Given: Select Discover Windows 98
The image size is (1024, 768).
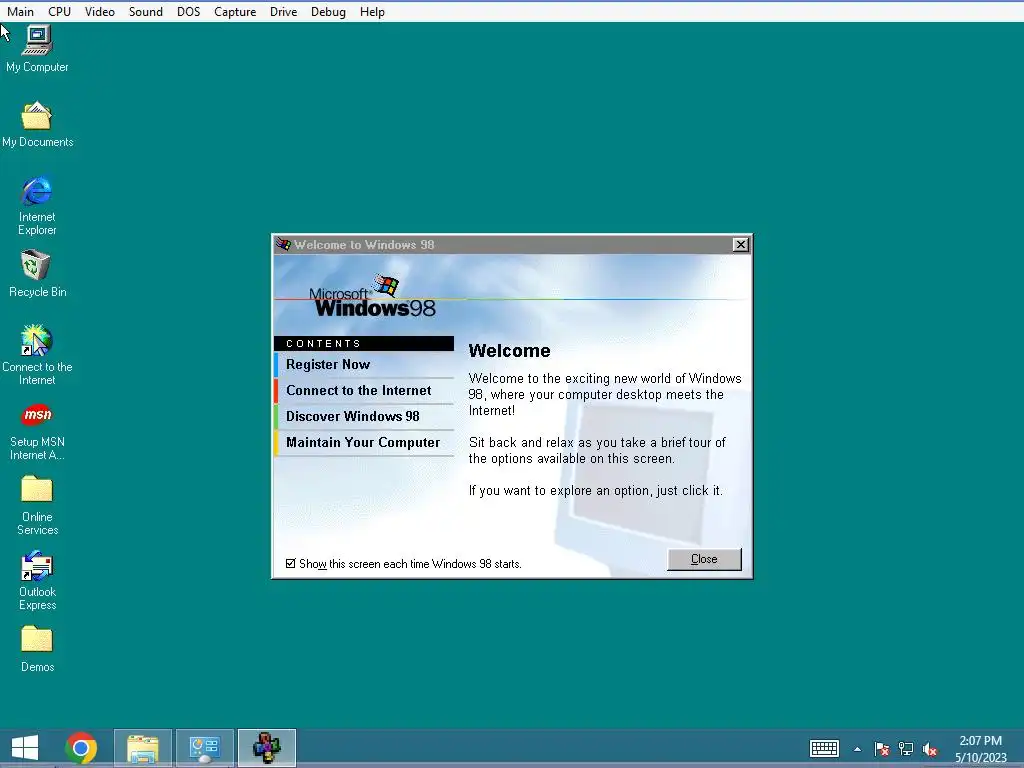Looking at the screenshot, I should point(364,417).
